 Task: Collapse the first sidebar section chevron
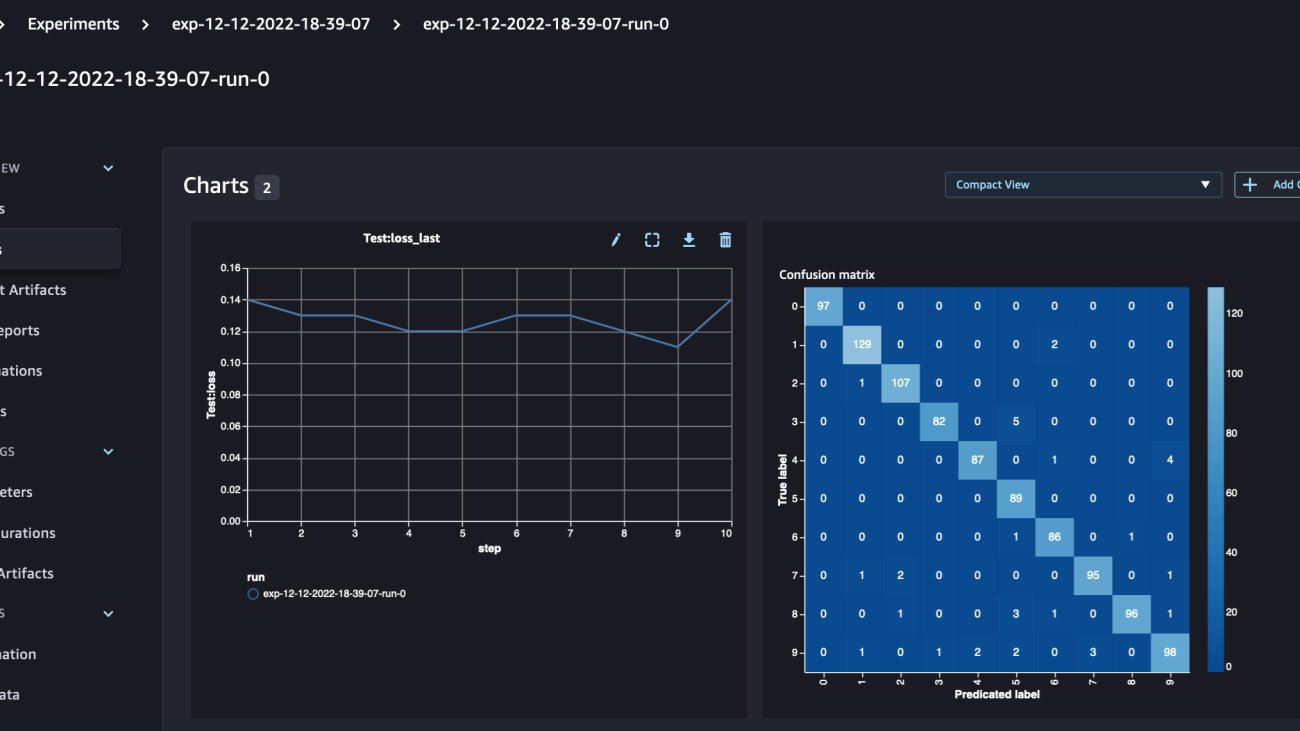click(x=108, y=168)
